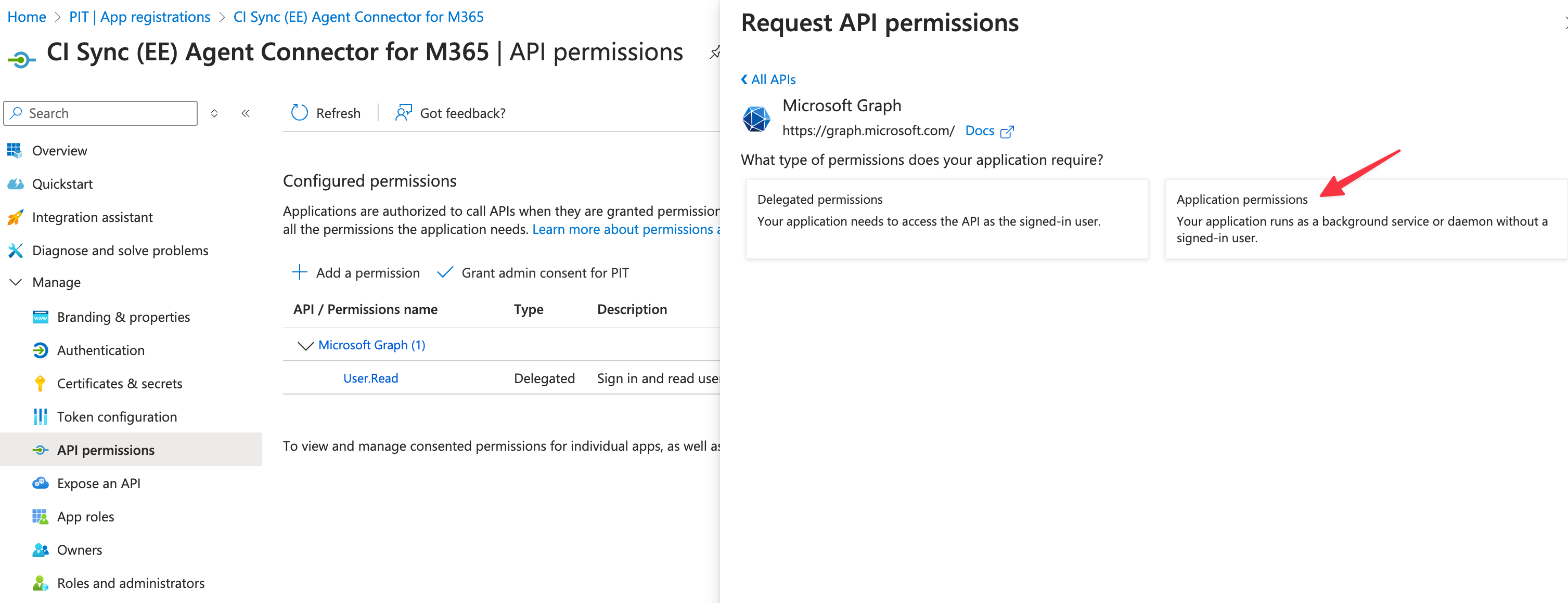The image size is (1568, 603).
Task: Click the plus icon for Add a permission
Action: [300, 272]
